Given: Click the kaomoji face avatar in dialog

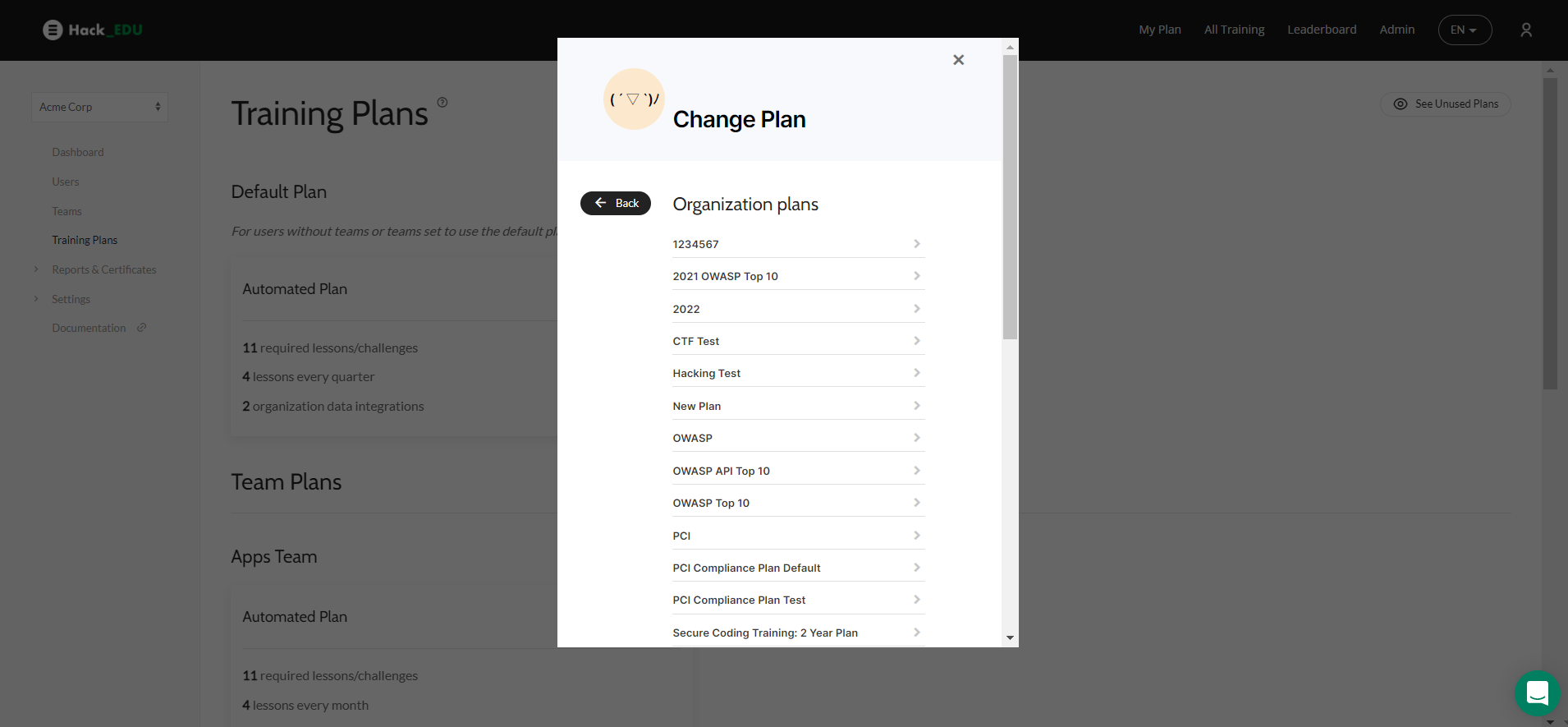Looking at the screenshot, I should point(634,99).
